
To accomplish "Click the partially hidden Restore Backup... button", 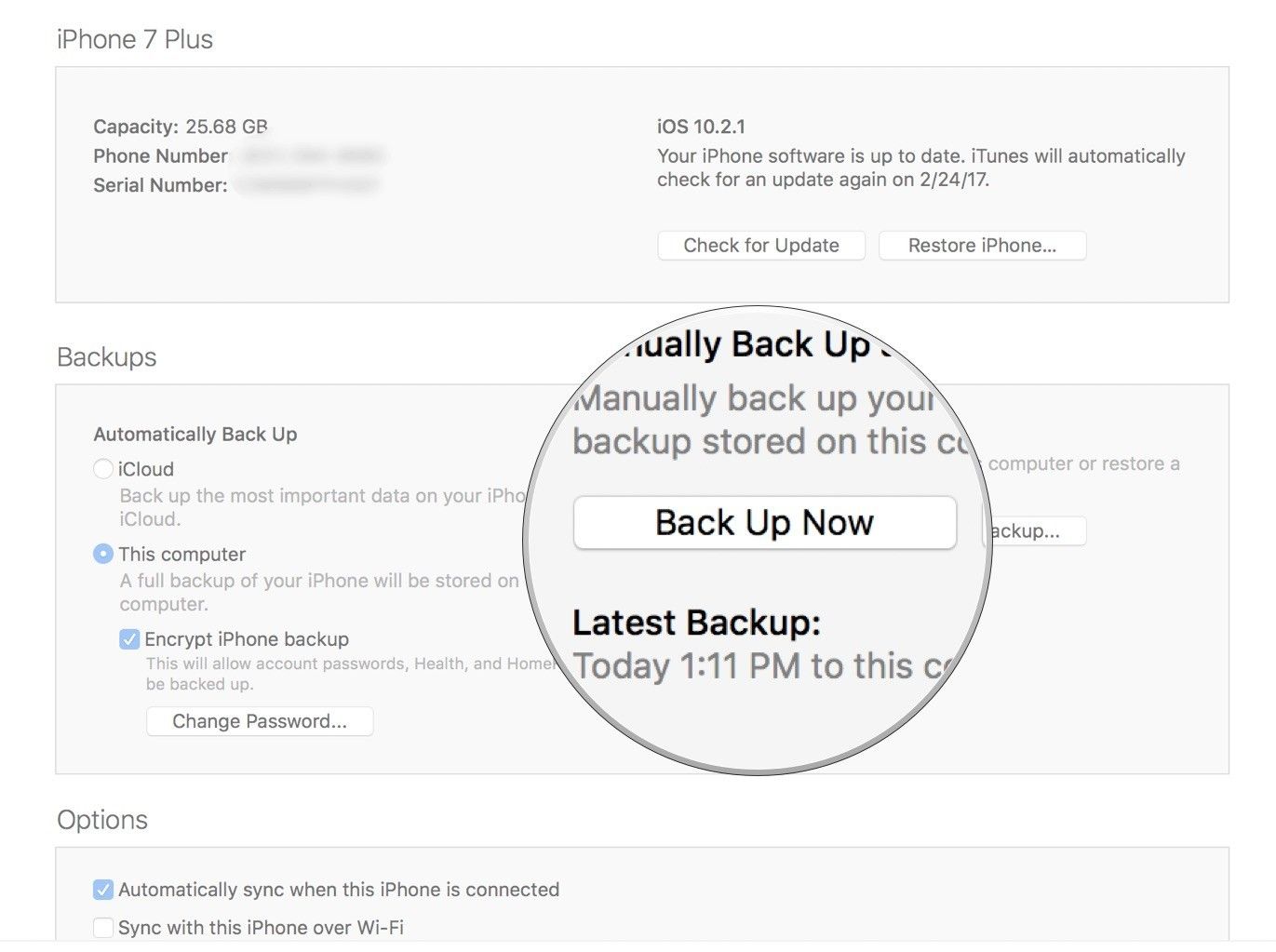I will click(1035, 531).
